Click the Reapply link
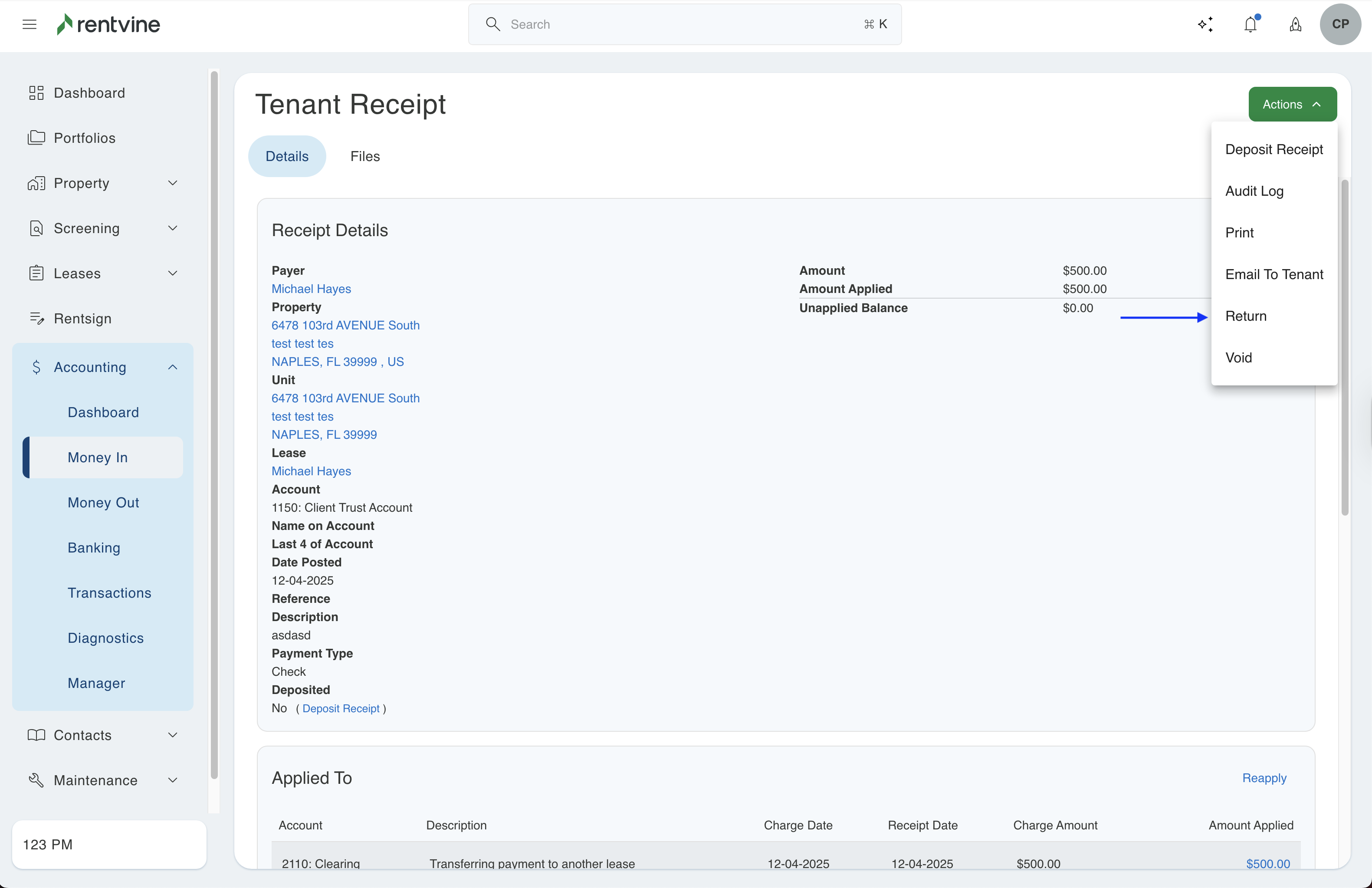 pos(1264,778)
